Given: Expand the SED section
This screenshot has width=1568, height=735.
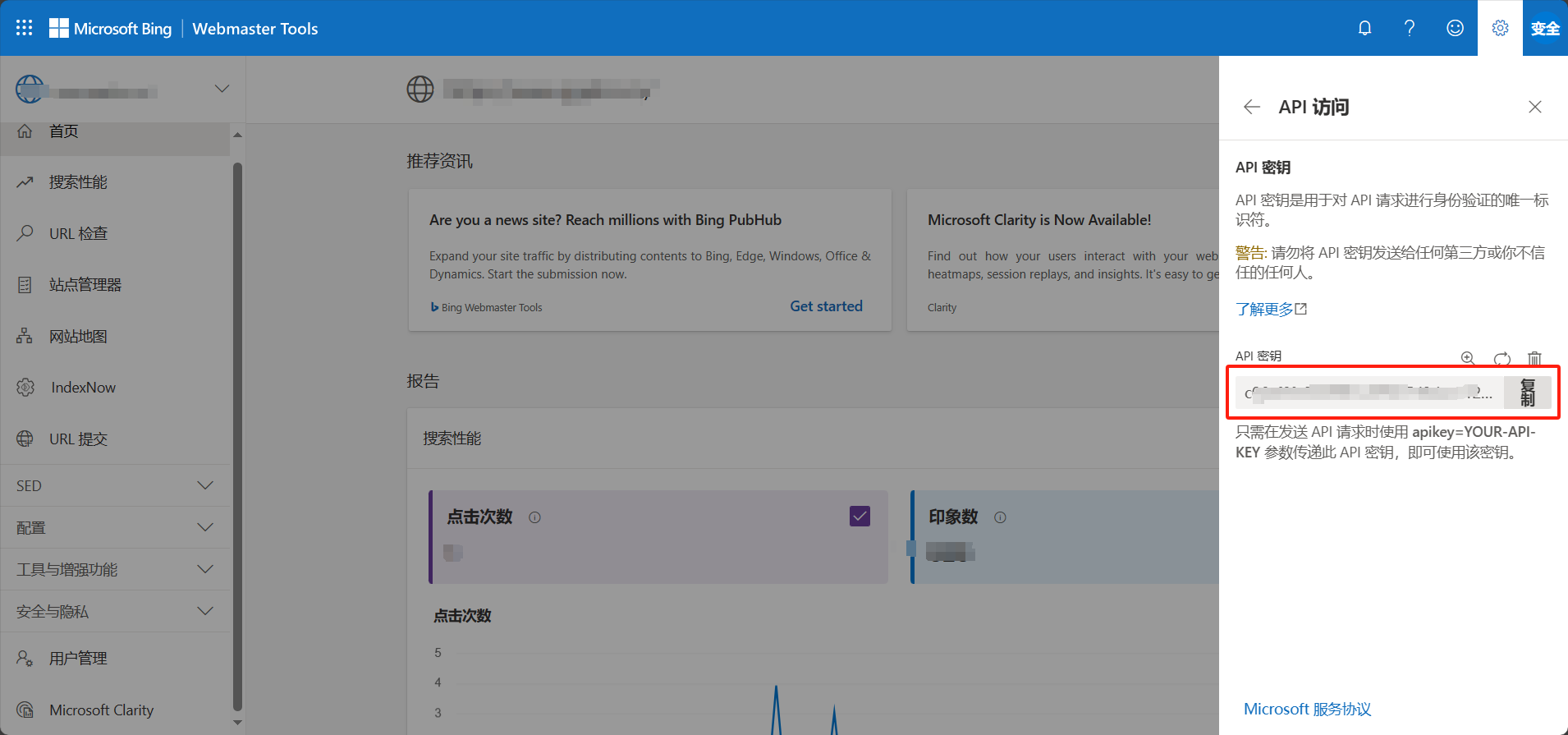Looking at the screenshot, I should click(115, 485).
